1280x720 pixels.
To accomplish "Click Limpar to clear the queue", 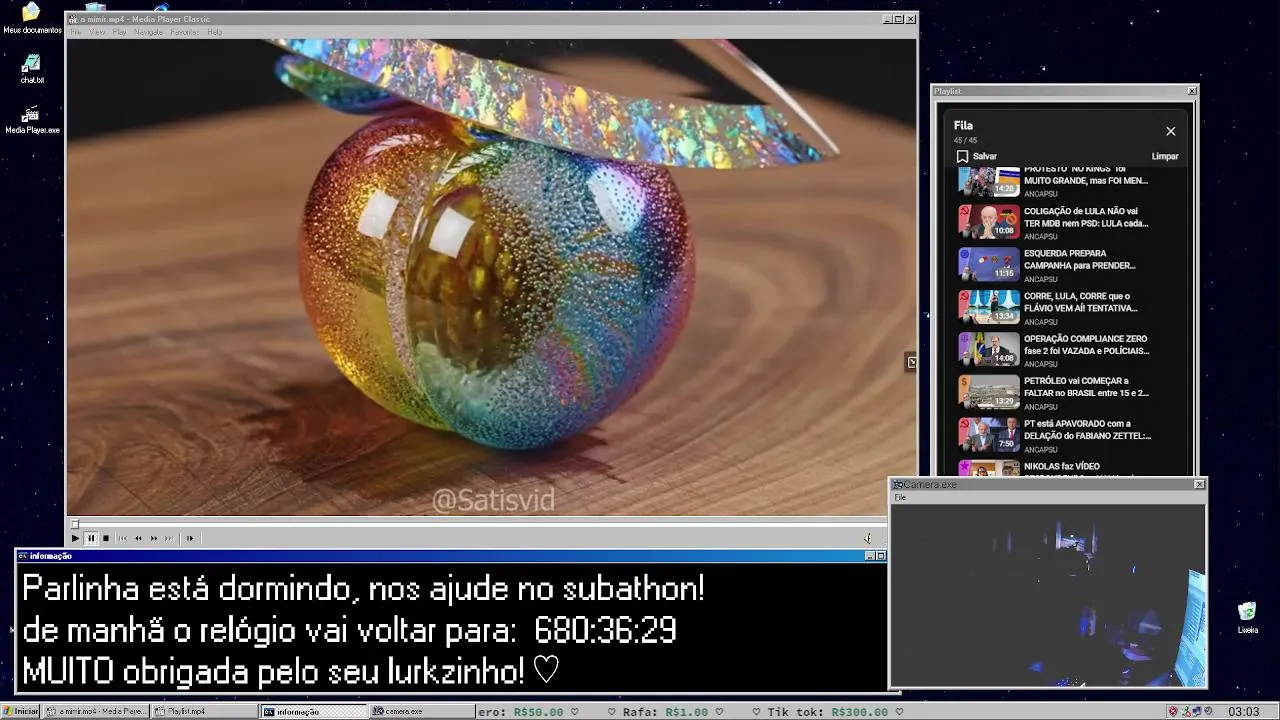I will click(1165, 156).
